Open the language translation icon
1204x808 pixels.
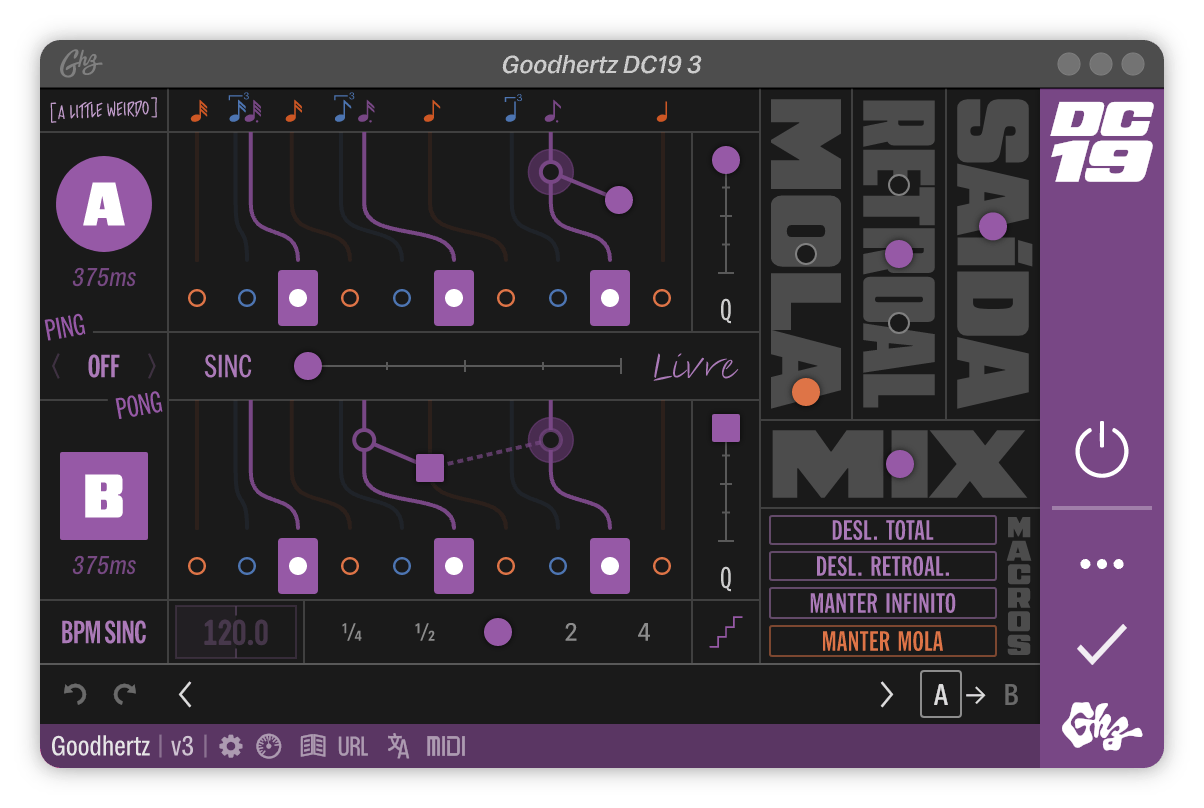click(x=398, y=746)
